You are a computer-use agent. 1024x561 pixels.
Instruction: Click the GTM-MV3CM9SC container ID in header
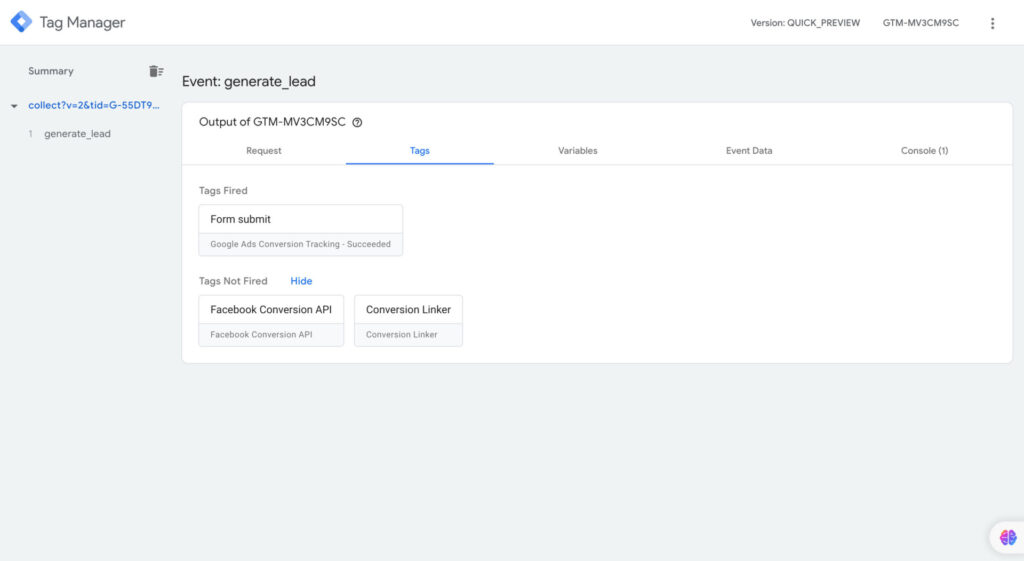(x=921, y=23)
